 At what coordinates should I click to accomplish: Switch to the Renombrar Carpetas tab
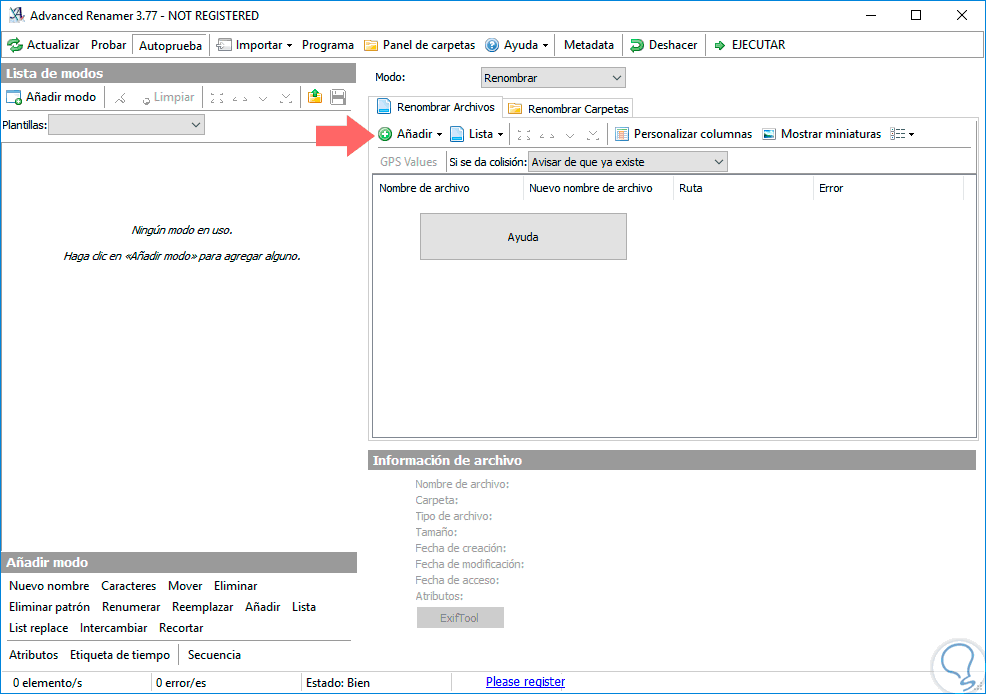(x=568, y=109)
